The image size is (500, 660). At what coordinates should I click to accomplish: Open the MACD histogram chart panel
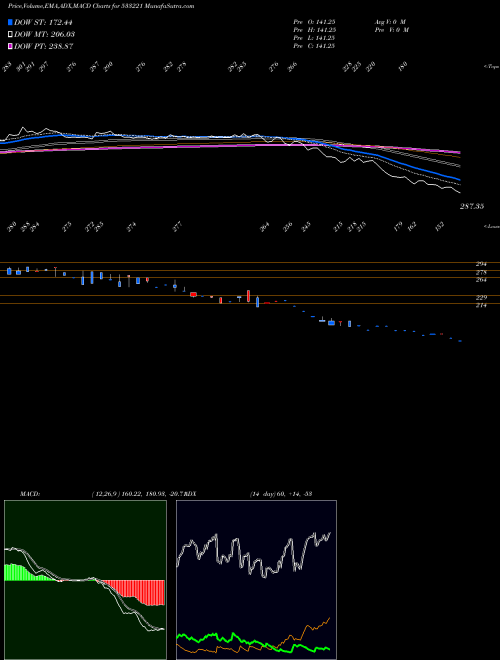85,580
